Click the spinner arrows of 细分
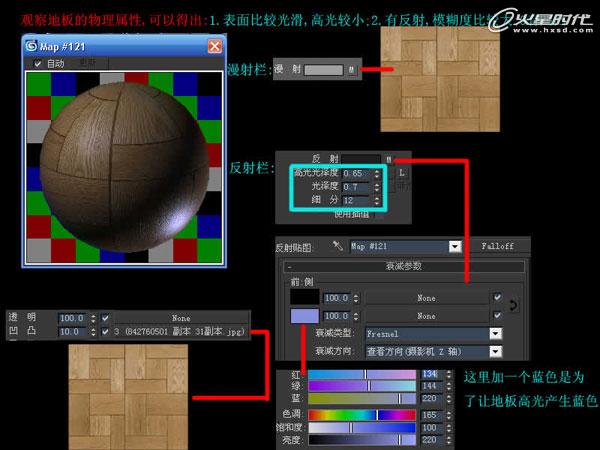 tap(377, 200)
